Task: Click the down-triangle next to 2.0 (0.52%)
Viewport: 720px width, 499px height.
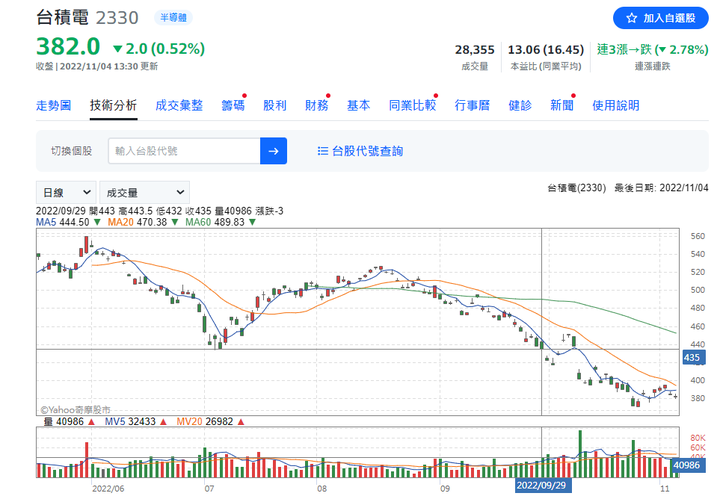Action: pos(118,49)
